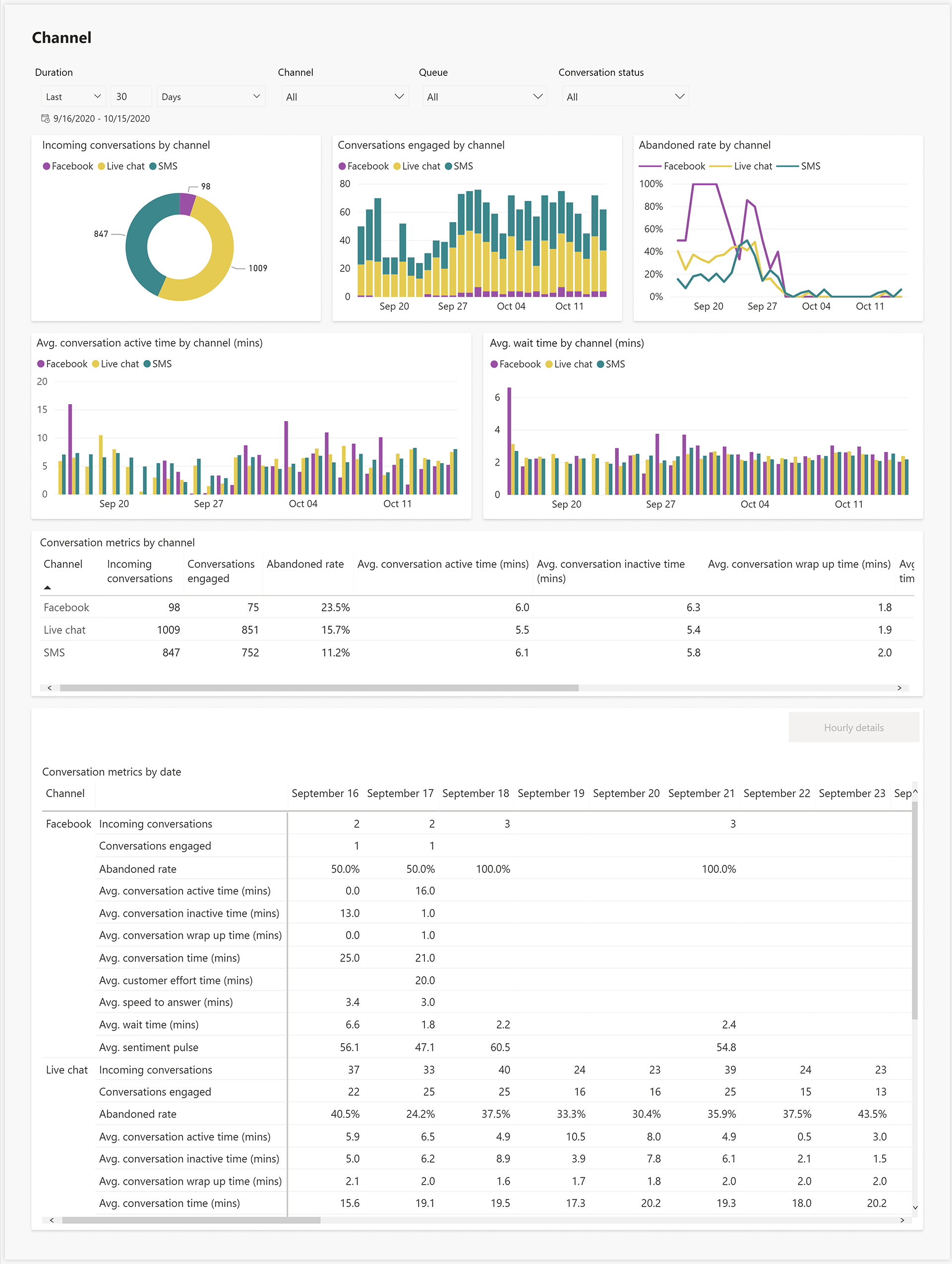The height and width of the screenshot is (1264, 952).
Task: Open the Queue filter dropdown
Action: tap(484, 96)
